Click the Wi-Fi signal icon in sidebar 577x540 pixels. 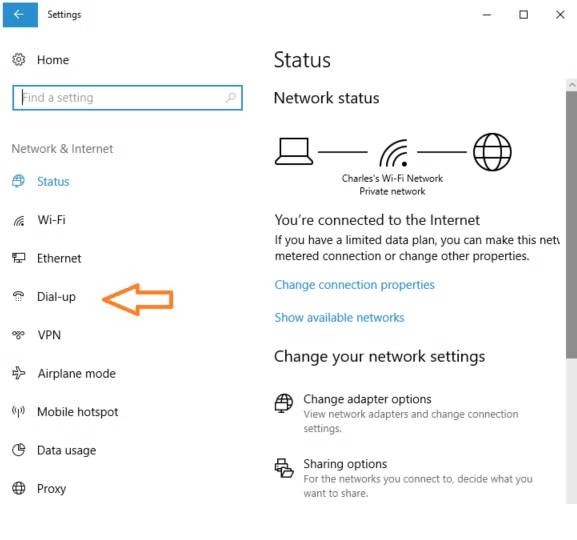pyautogui.click(x=19, y=220)
